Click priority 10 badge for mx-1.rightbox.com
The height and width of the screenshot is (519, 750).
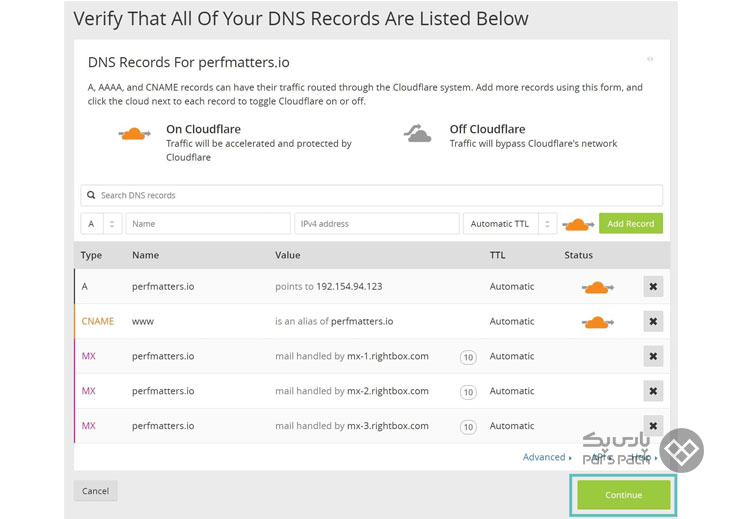pos(468,357)
